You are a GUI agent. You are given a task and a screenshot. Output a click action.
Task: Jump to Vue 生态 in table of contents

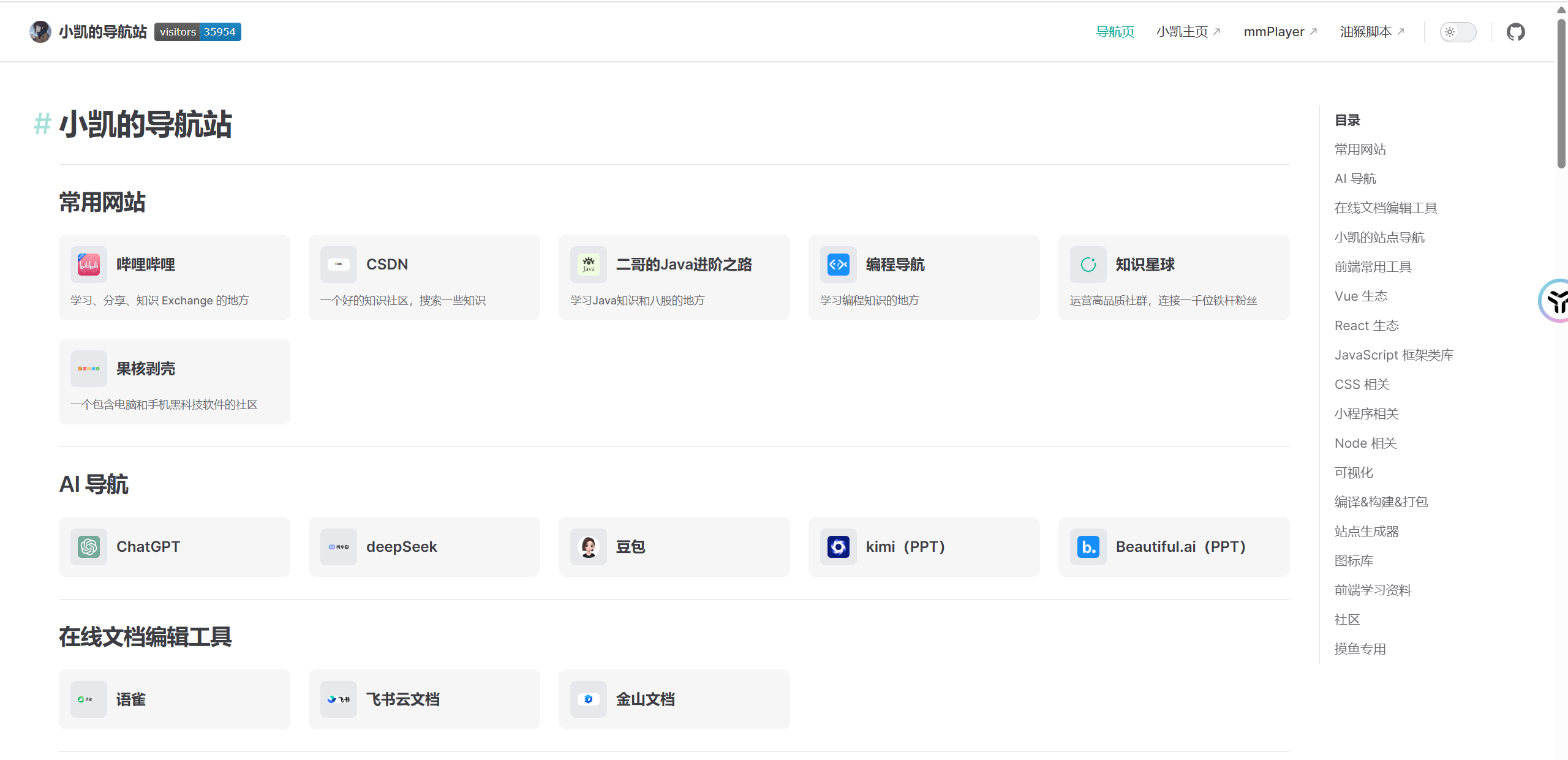(1360, 296)
